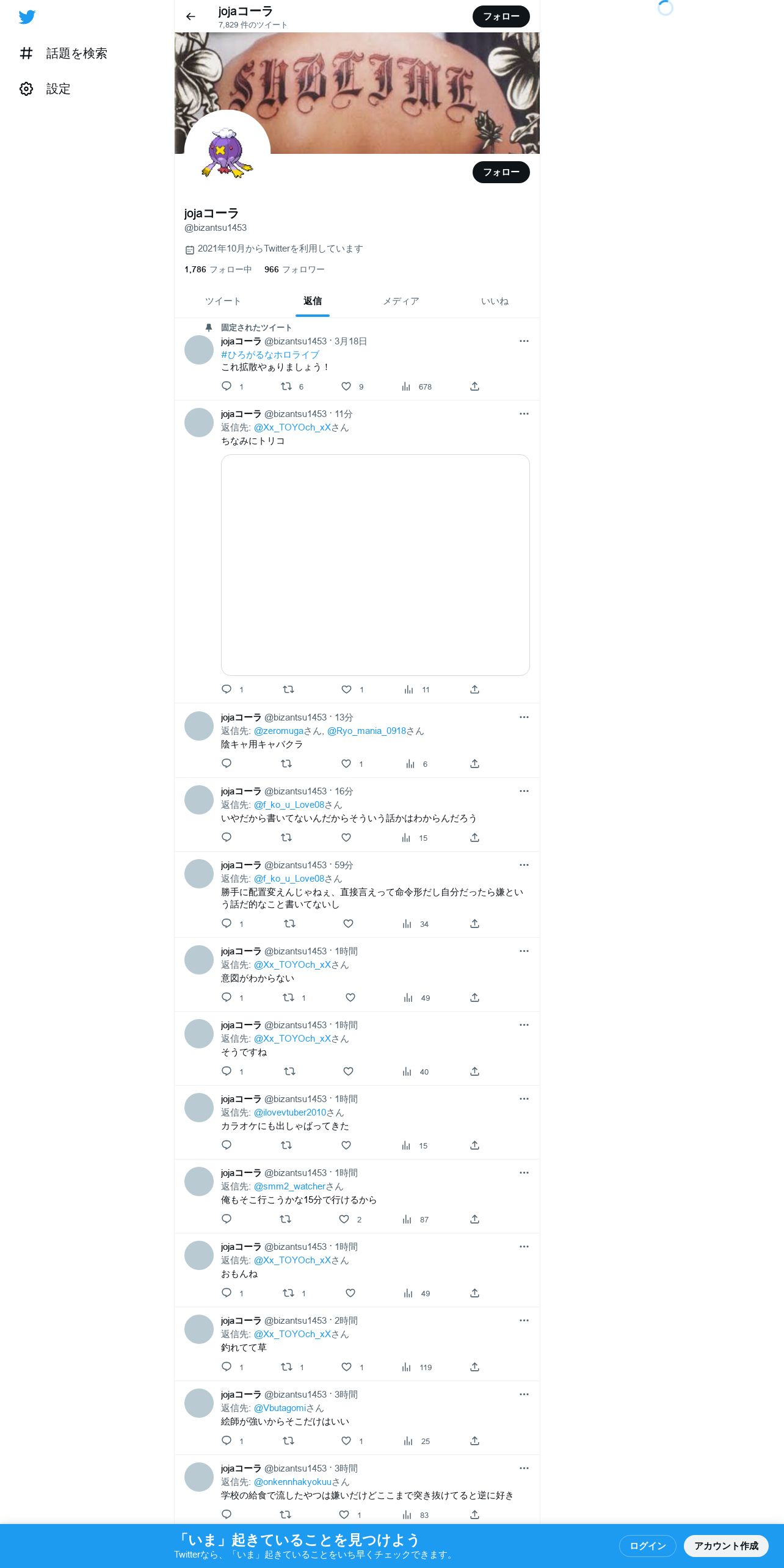Image resolution: width=784 pixels, height=1568 pixels.
Task: Click the ログイン button in bottom banner
Action: [x=647, y=1545]
